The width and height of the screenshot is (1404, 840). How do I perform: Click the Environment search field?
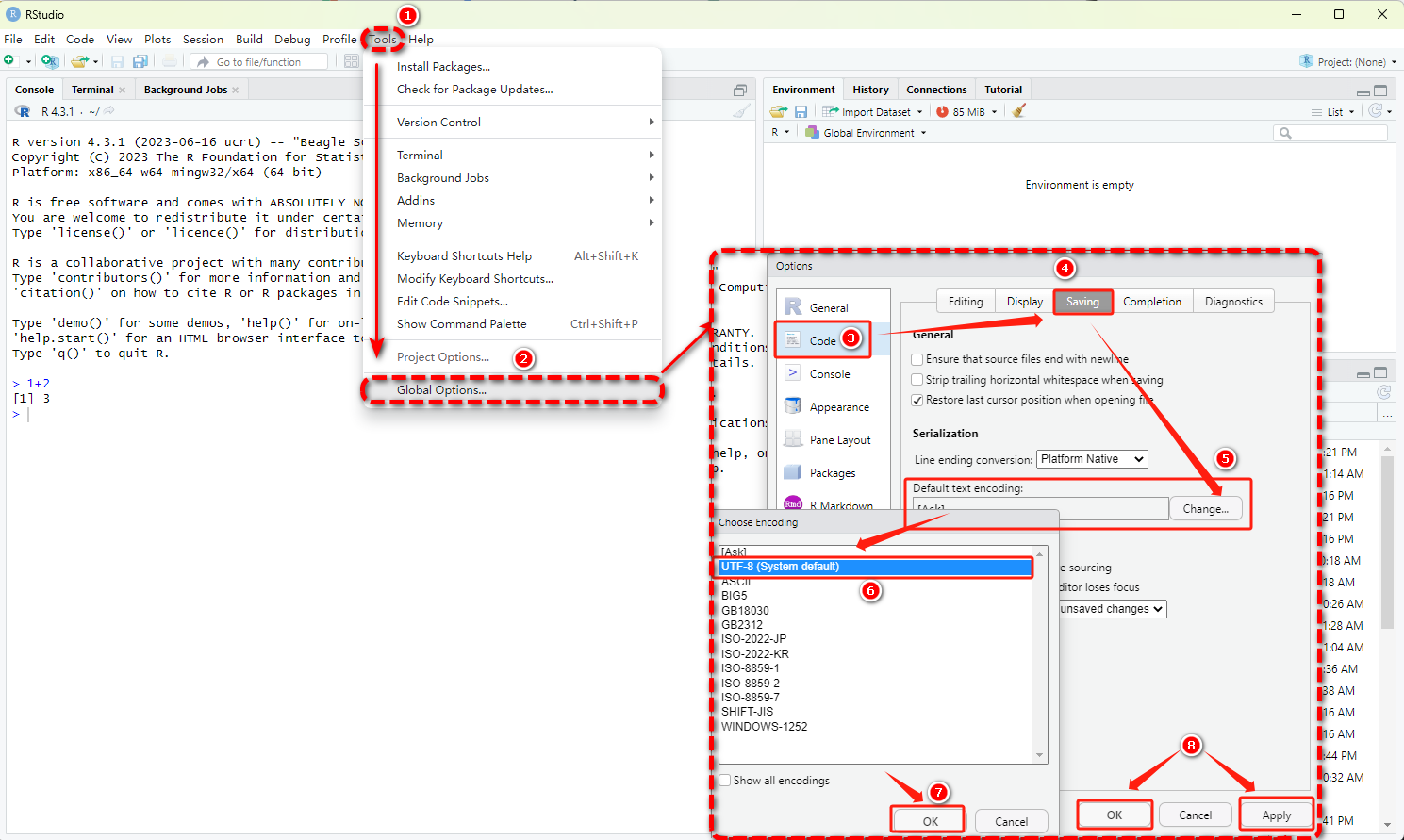point(1330,133)
